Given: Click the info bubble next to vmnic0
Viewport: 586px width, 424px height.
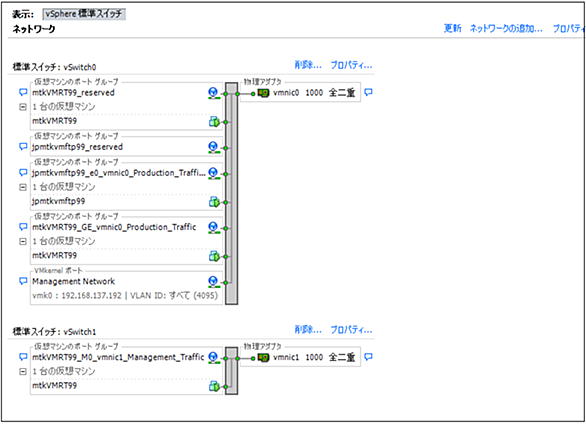Looking at the screenshot, I should click(368, 92).
